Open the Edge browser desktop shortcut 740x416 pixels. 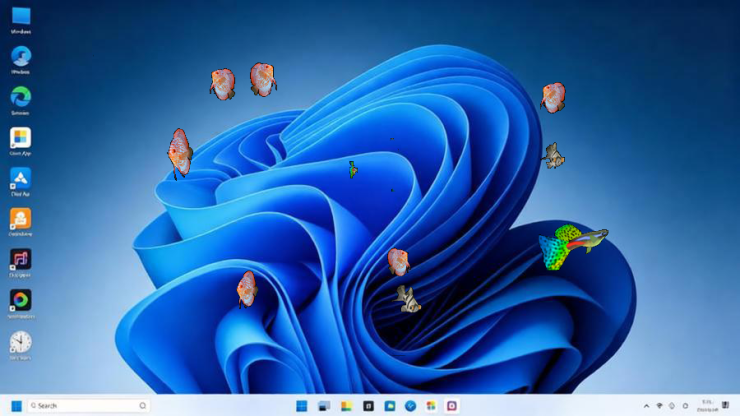20,97
